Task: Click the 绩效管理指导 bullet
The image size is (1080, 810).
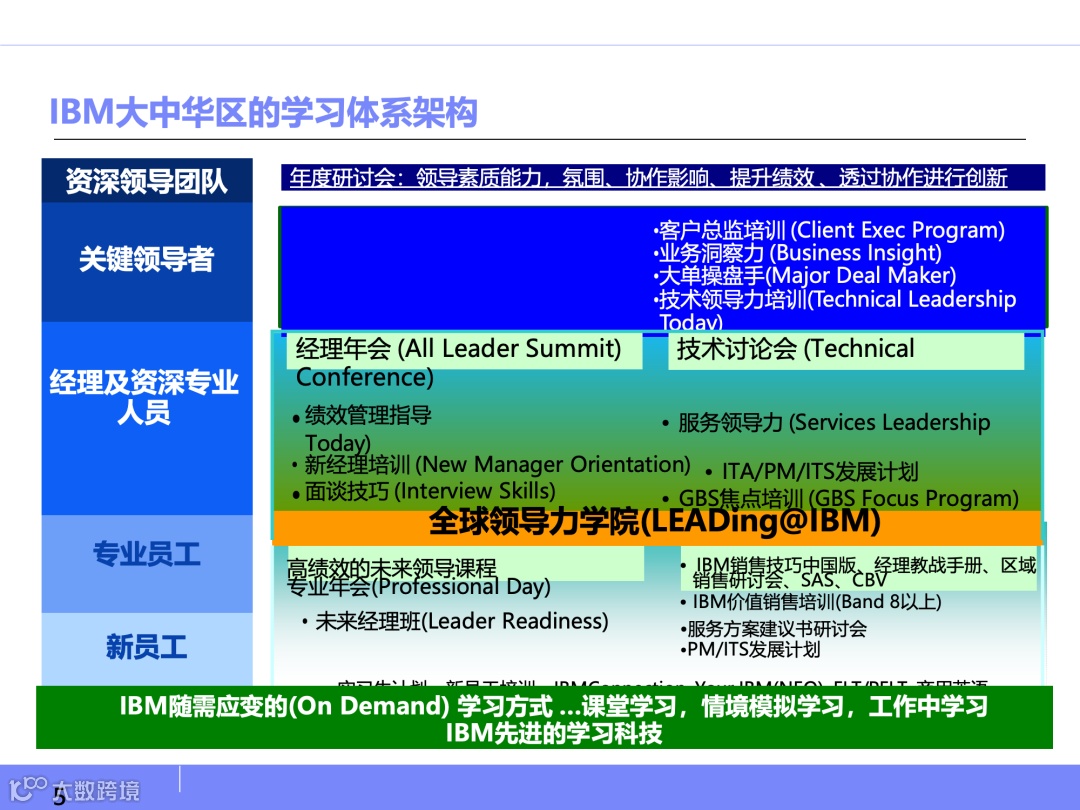Action: 362,416
